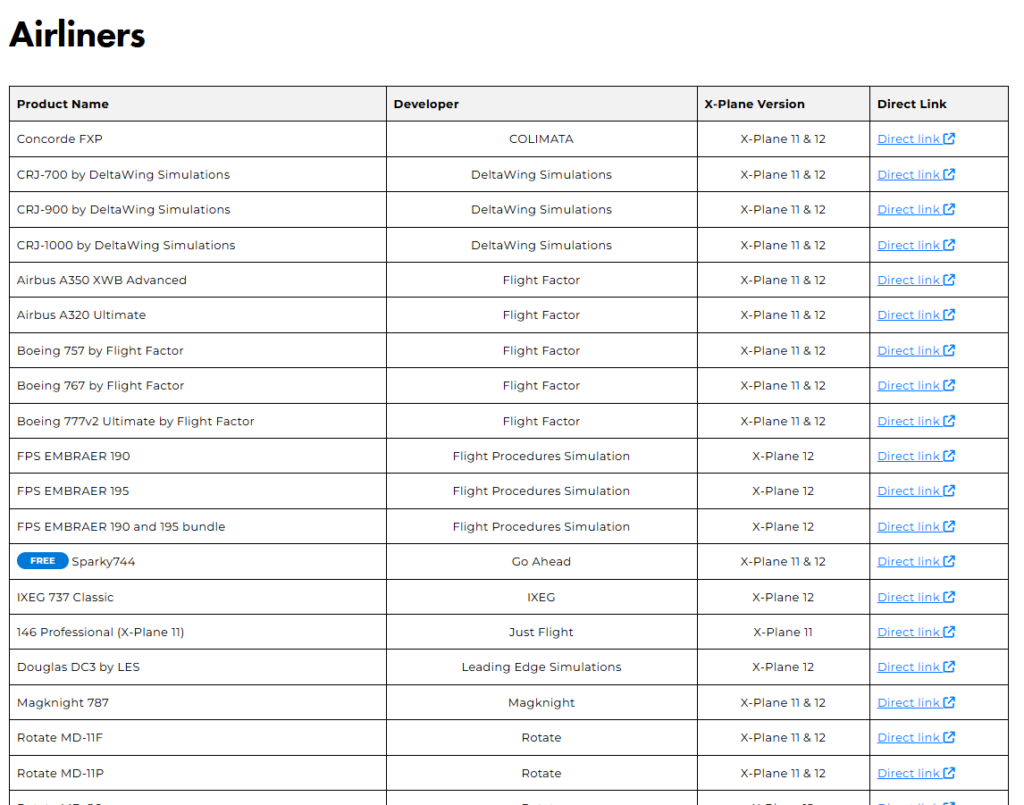Open Direct link text for Douglas DC3 by LES
The width and height of the screenshot is (1024, 805).
tap(908, 667)
